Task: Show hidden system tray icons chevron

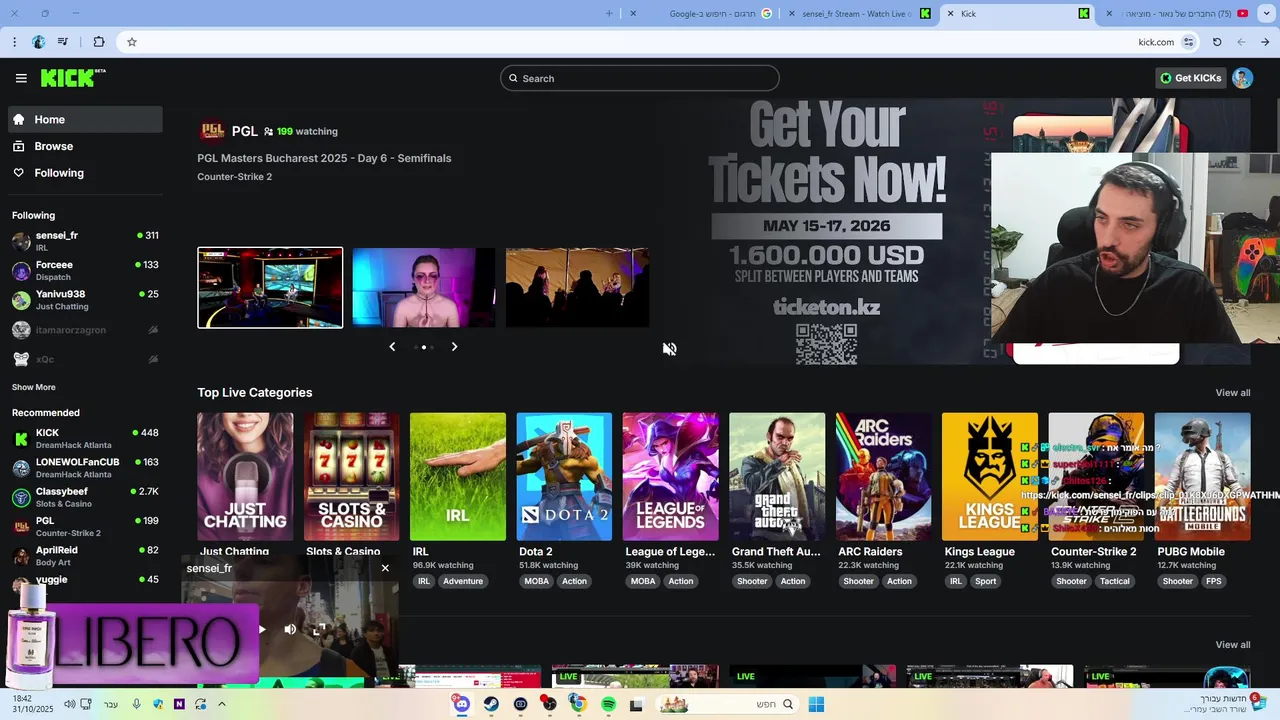Action: 221,704
